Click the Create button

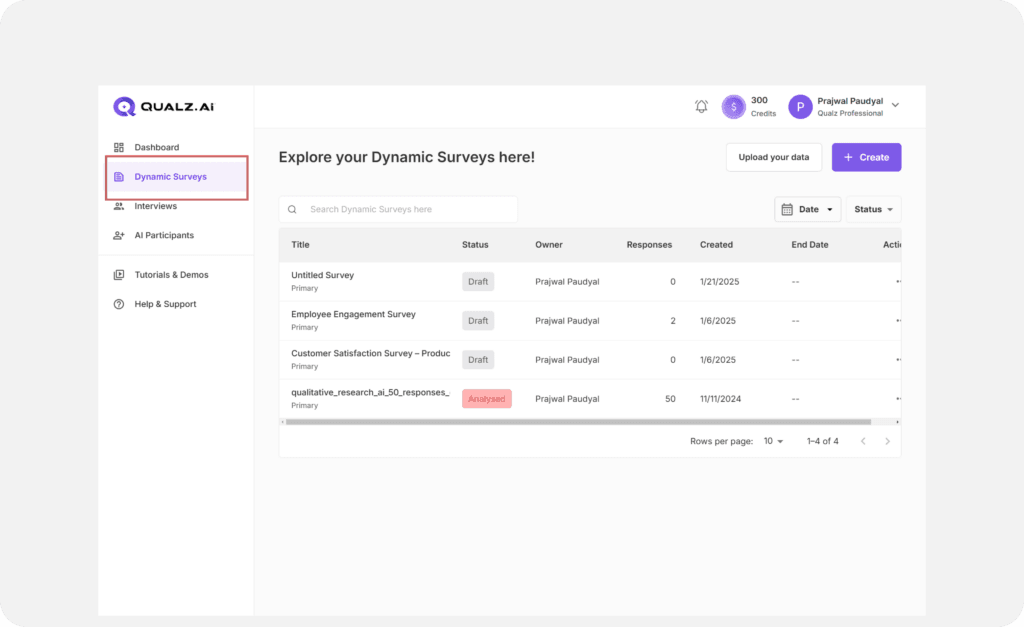coord(866,157)
